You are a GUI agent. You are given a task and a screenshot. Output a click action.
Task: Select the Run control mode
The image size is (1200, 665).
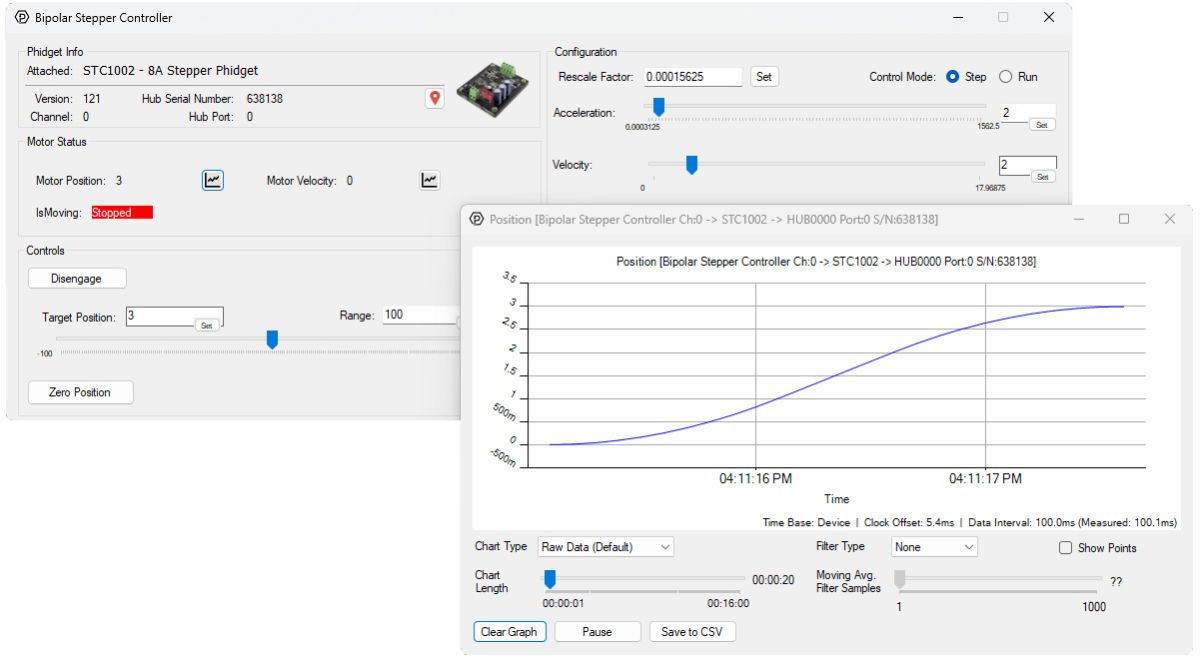pos(1006,77)
